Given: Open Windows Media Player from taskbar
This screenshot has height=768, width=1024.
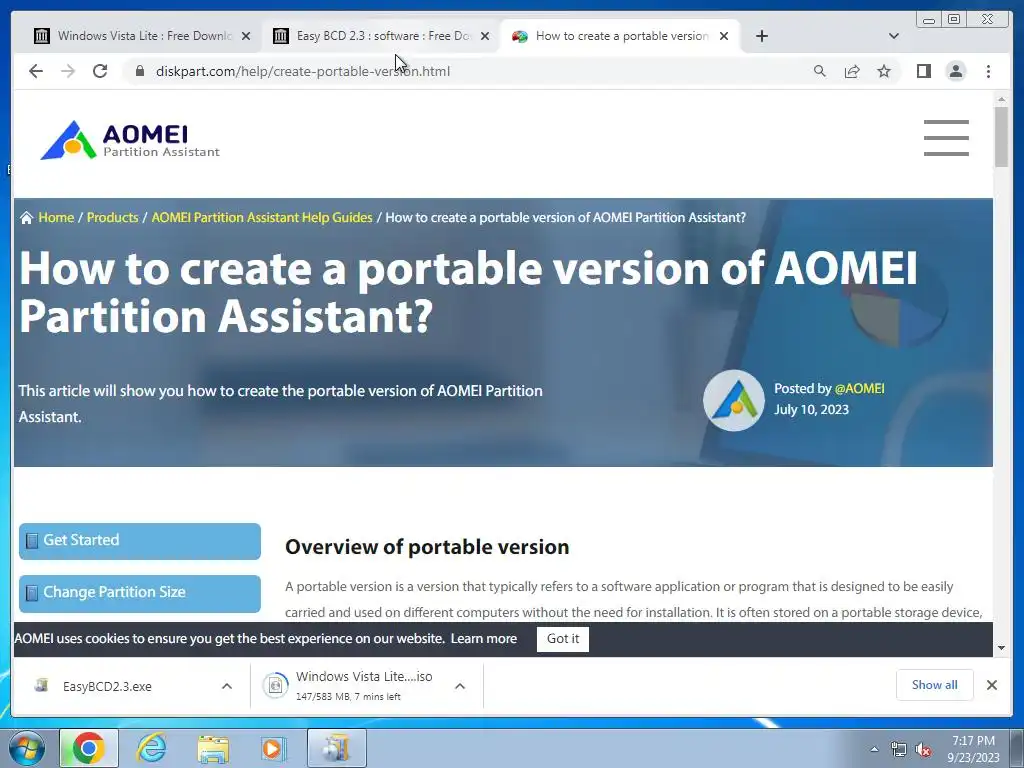Looking at the screenshot, I should pyautogui.click(x=274, y=748).
